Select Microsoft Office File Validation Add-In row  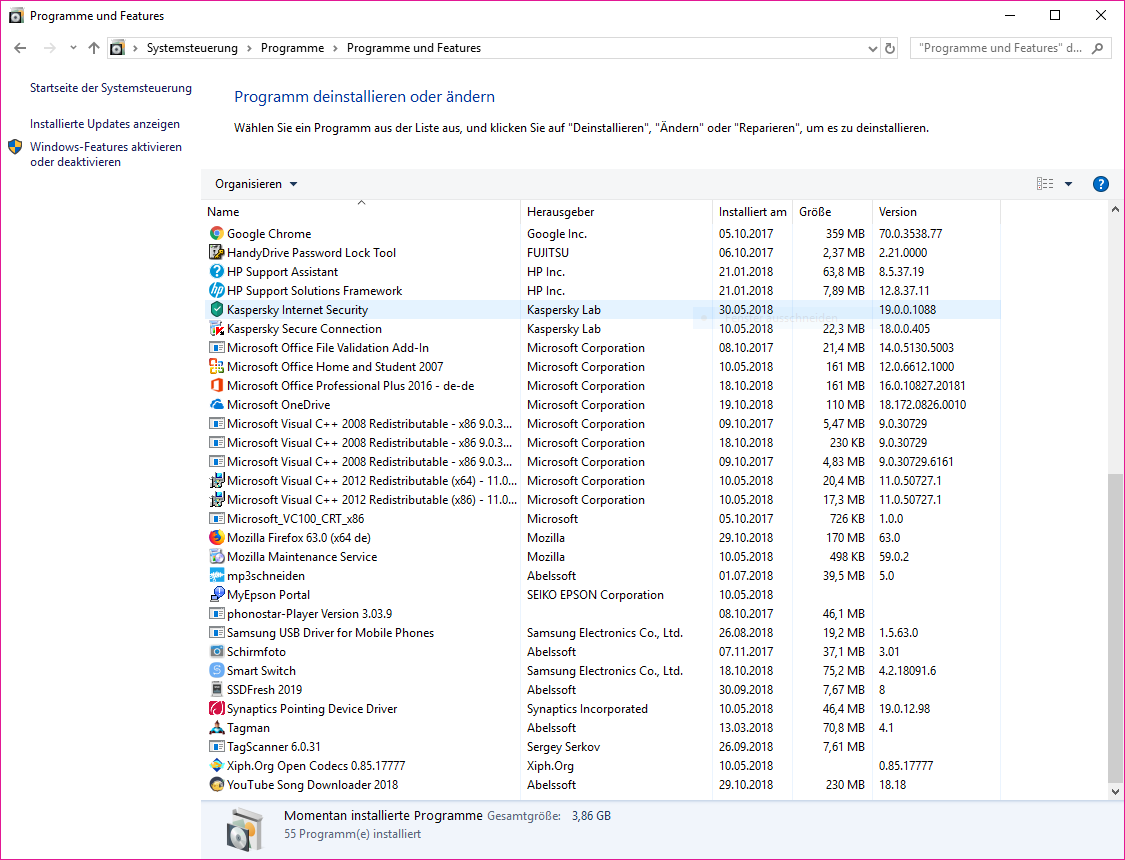coord(601,348)
